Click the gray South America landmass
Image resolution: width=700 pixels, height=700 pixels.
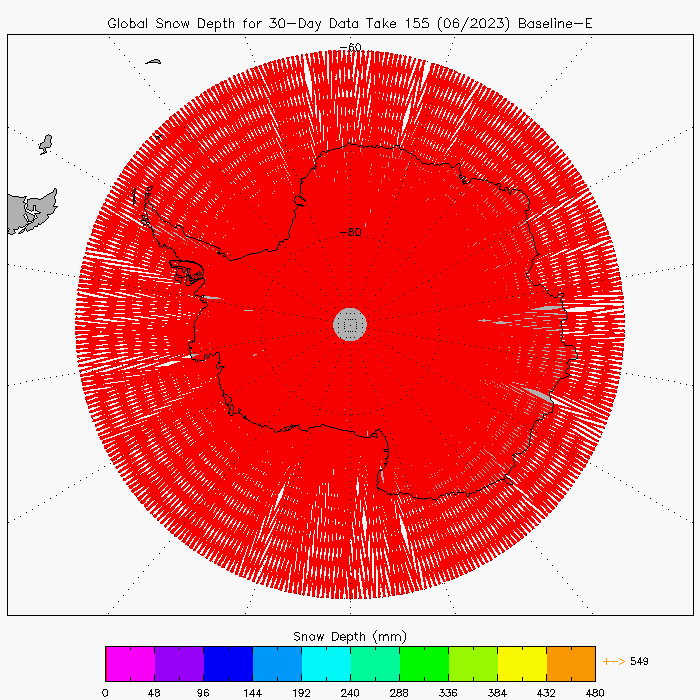[x=30, y=212]
